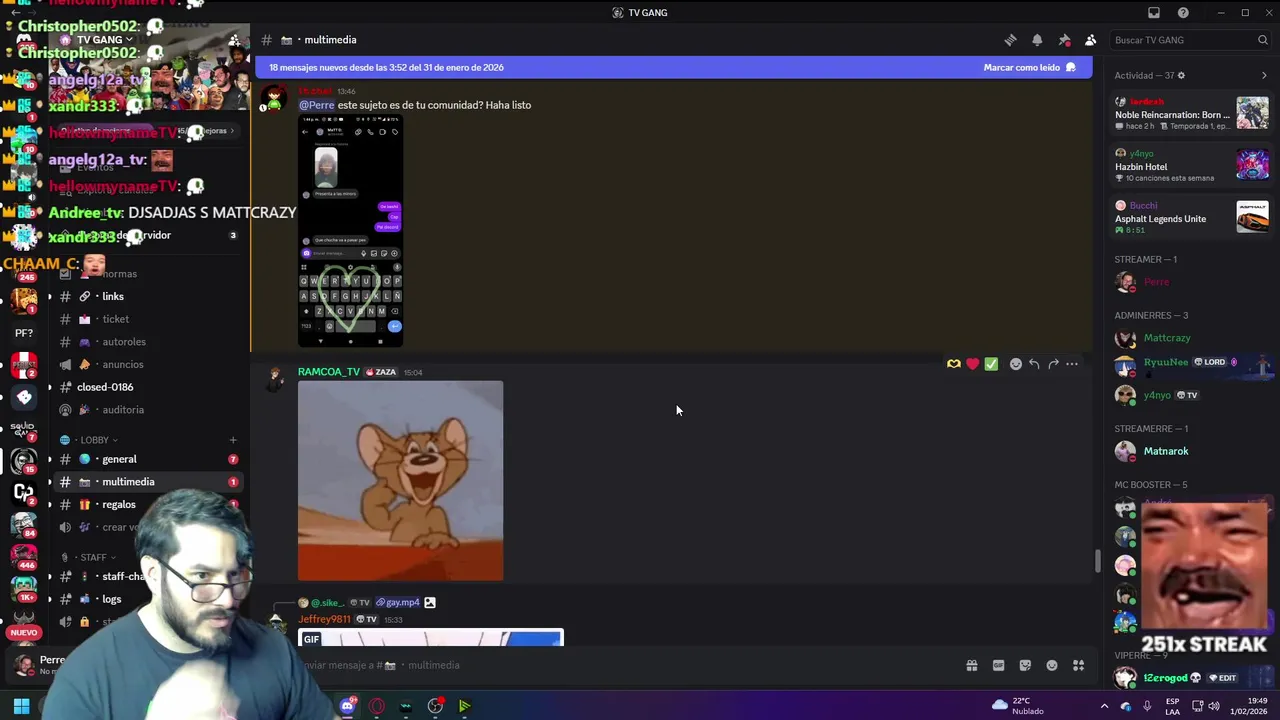
Task: Expand the Actividad panel arrow
Action: coord(1263,75)
